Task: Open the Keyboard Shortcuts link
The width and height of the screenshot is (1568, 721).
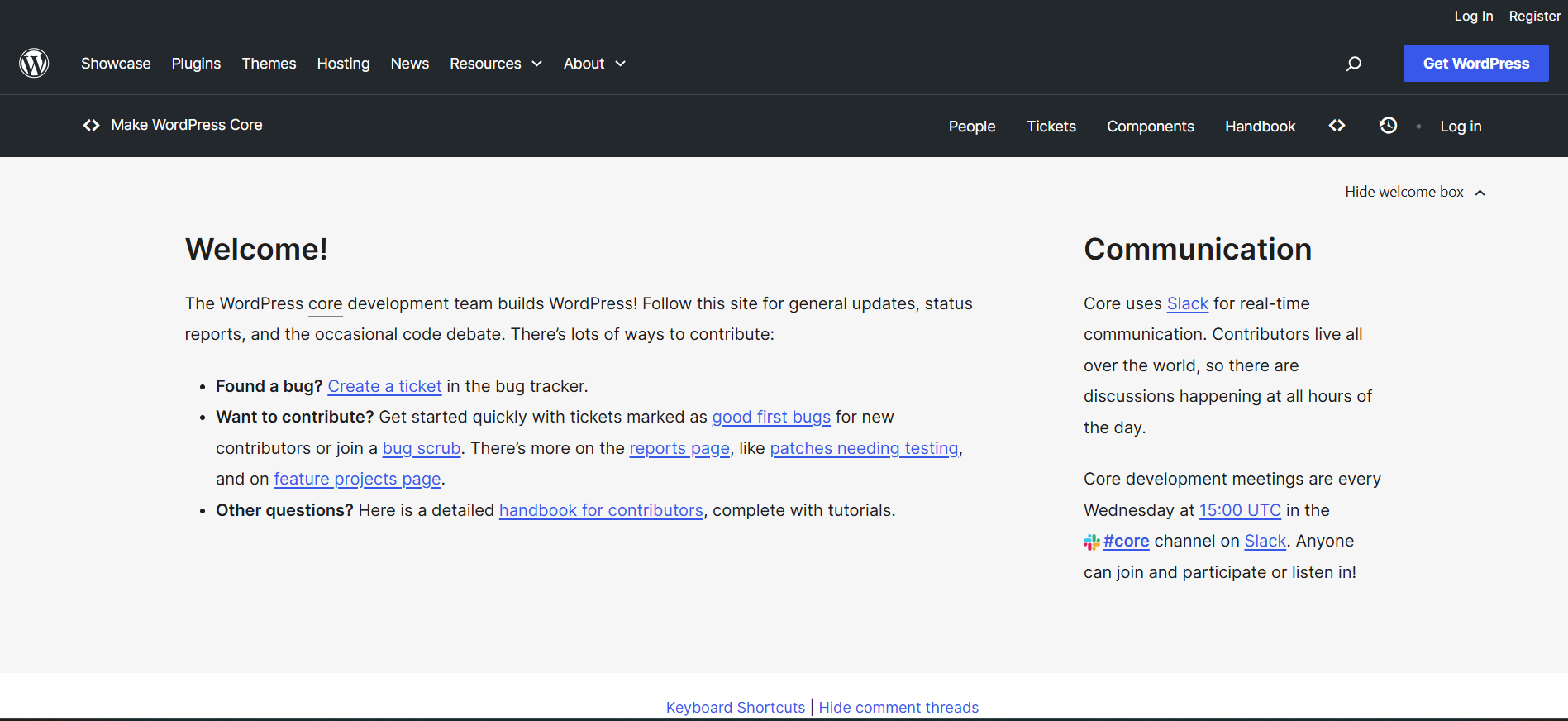Action: 736,708
